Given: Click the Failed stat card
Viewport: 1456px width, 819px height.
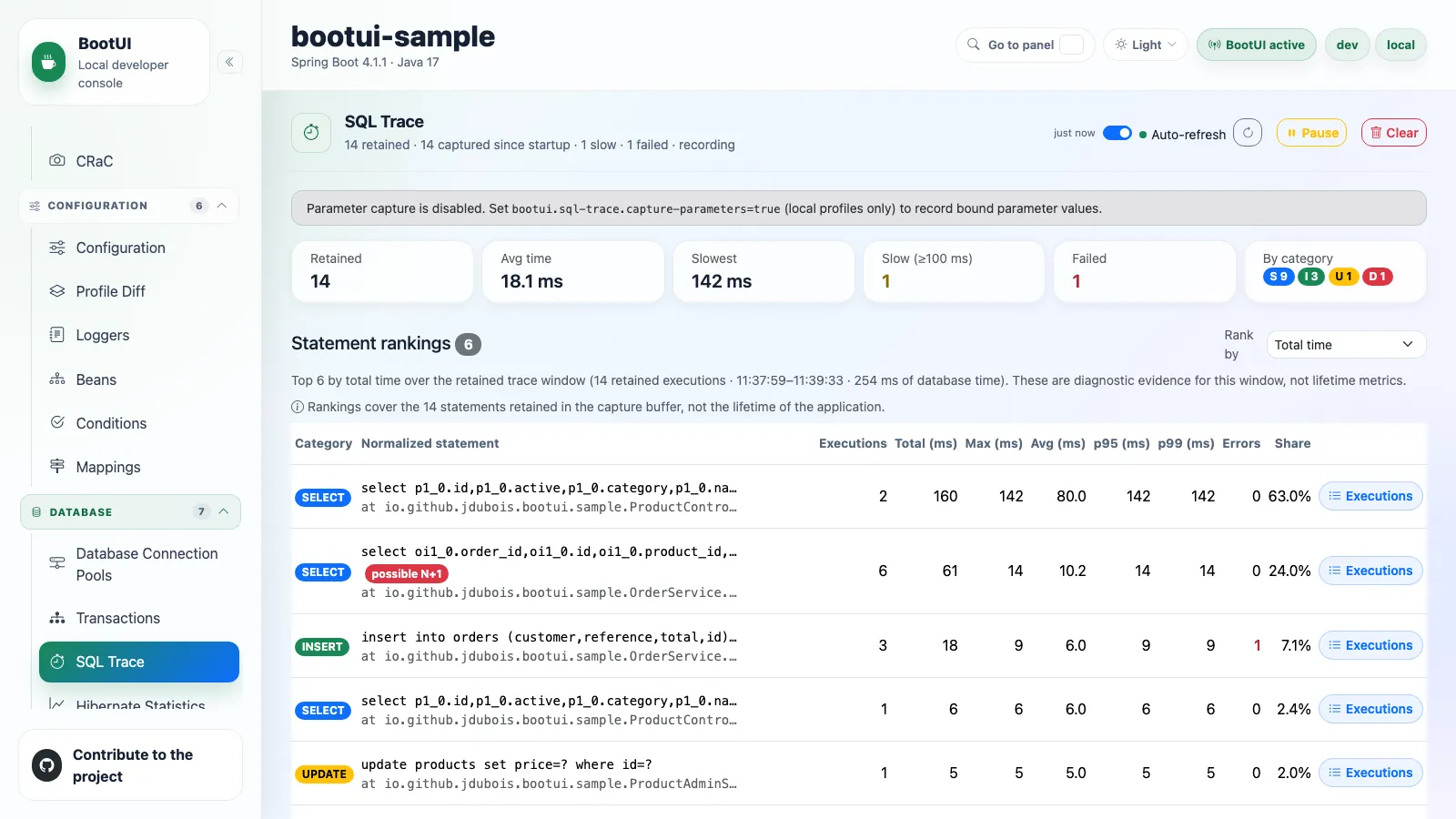Looking at the screenshot, I should pos(1145,271).
